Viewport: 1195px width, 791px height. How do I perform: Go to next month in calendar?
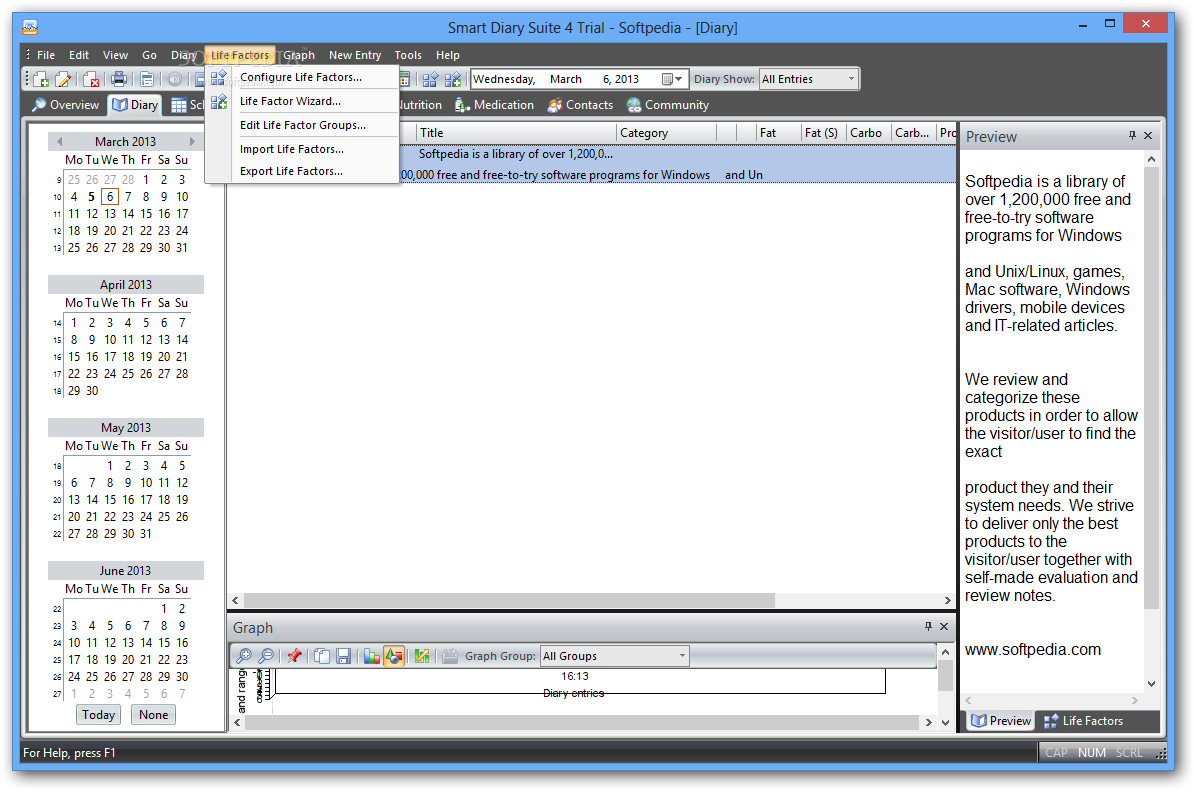tap(192, 142)
